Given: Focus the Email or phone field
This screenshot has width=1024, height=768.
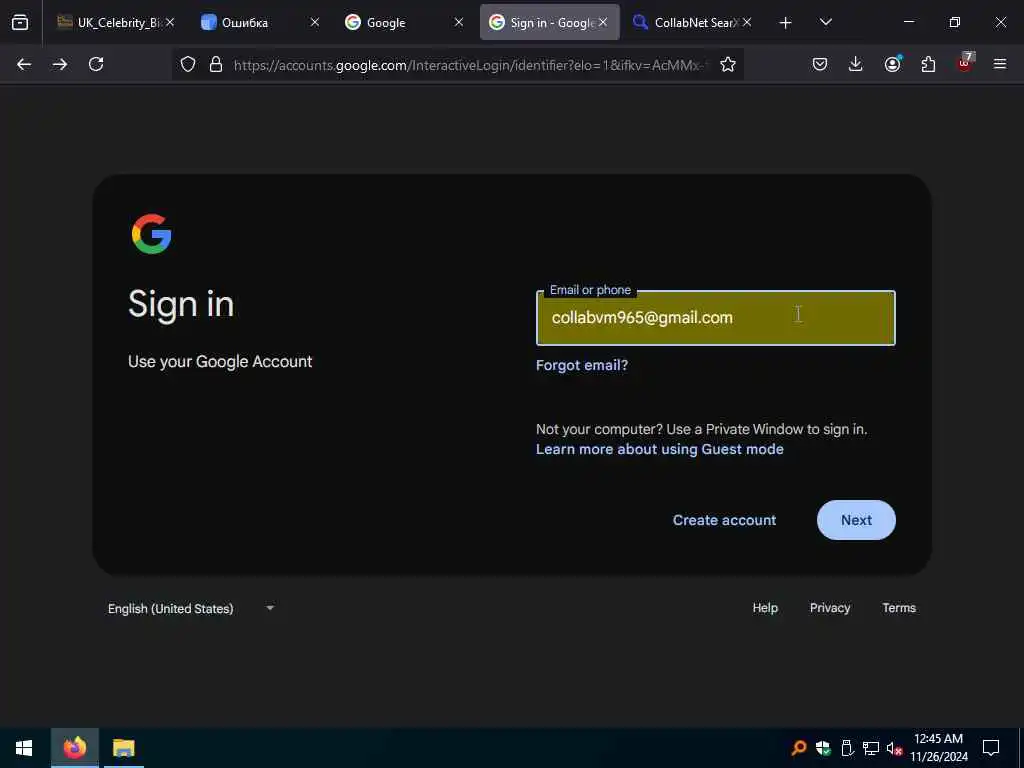Looking at the screenshot, I should 716,318.
